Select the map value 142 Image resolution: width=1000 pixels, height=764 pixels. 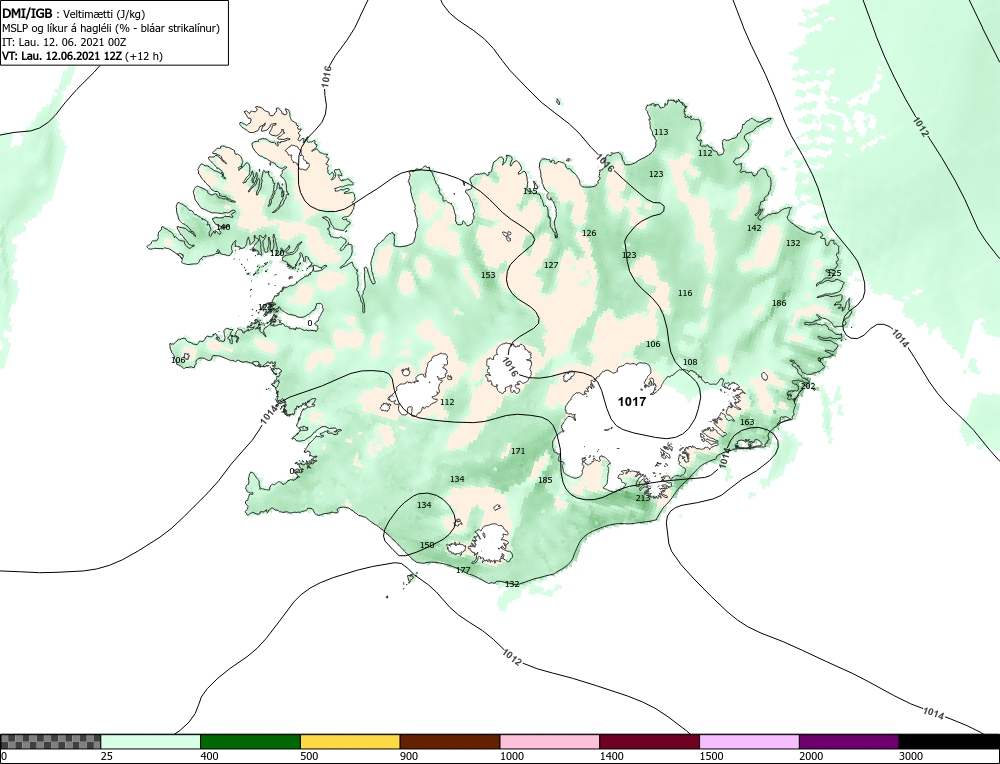click(x=754, y=228)
